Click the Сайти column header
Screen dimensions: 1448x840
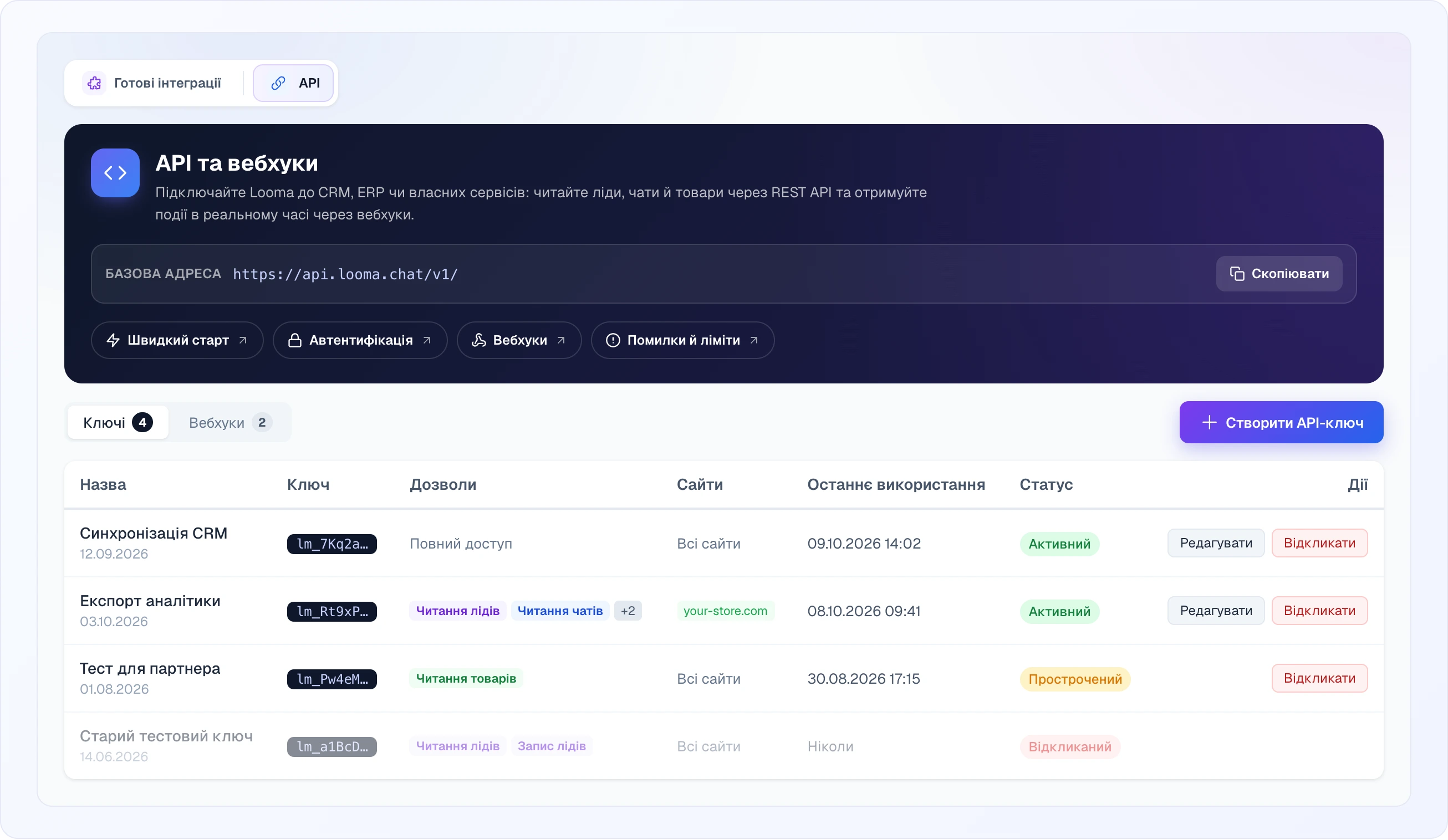(699, 485)
